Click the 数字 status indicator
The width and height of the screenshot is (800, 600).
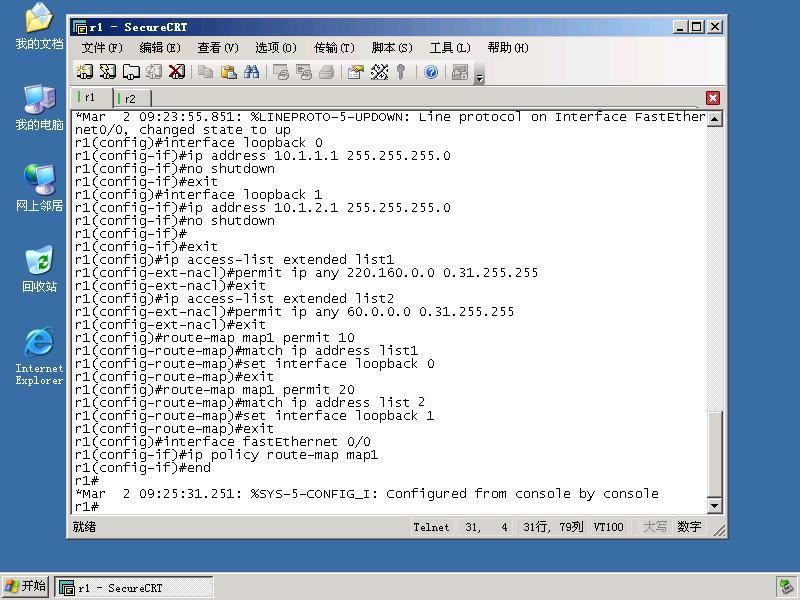[x=689, y=527]
